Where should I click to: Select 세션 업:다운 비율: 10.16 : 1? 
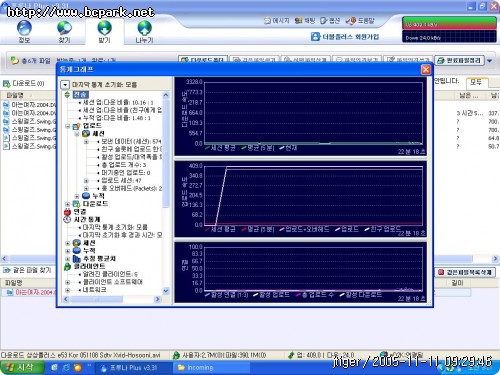[118, 102]
